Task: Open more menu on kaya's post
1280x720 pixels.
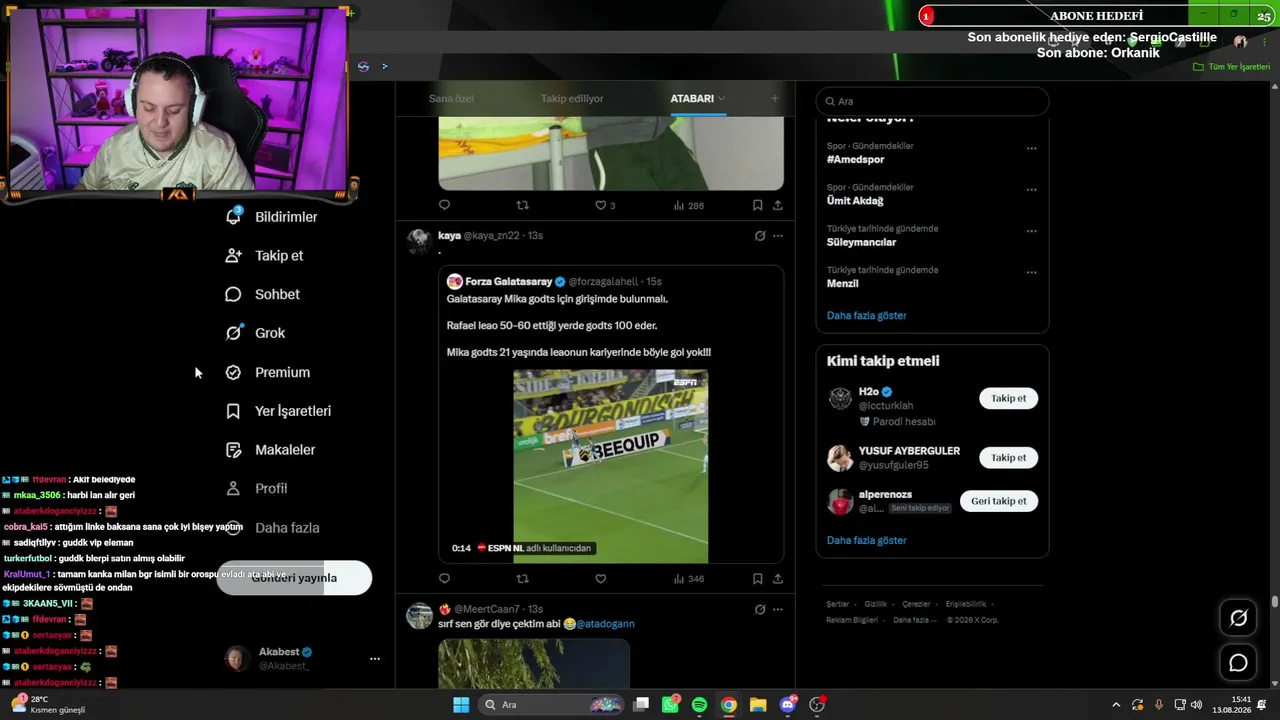Action: [x=778, y=236]
